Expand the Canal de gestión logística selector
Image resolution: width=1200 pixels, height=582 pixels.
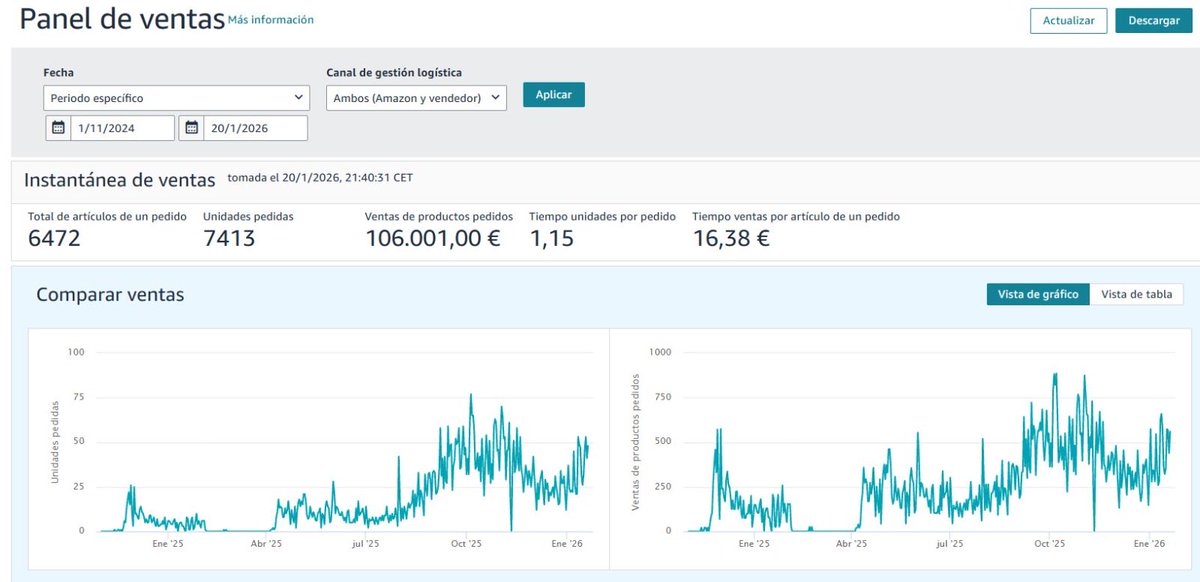(x=416, y=97)
